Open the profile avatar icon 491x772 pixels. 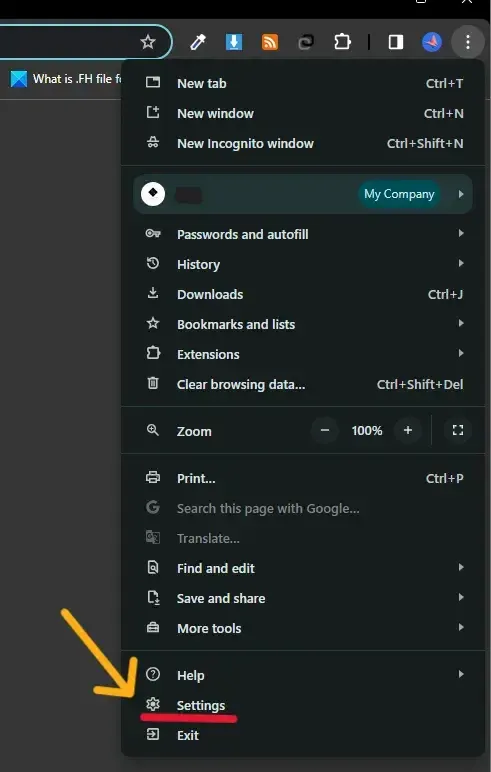431,42
